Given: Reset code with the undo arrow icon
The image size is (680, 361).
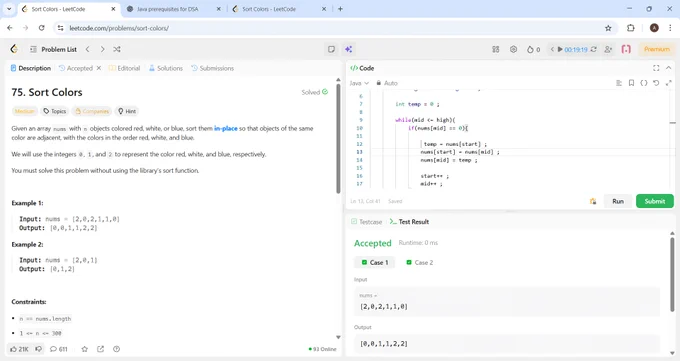Looking at the screenshot, I should tap(656, 83).
